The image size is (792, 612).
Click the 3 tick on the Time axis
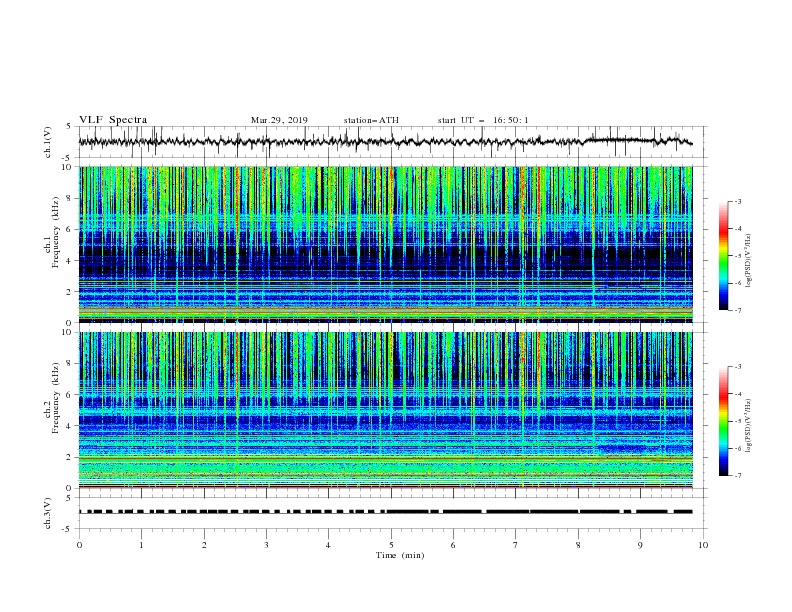tap(266, 545)
